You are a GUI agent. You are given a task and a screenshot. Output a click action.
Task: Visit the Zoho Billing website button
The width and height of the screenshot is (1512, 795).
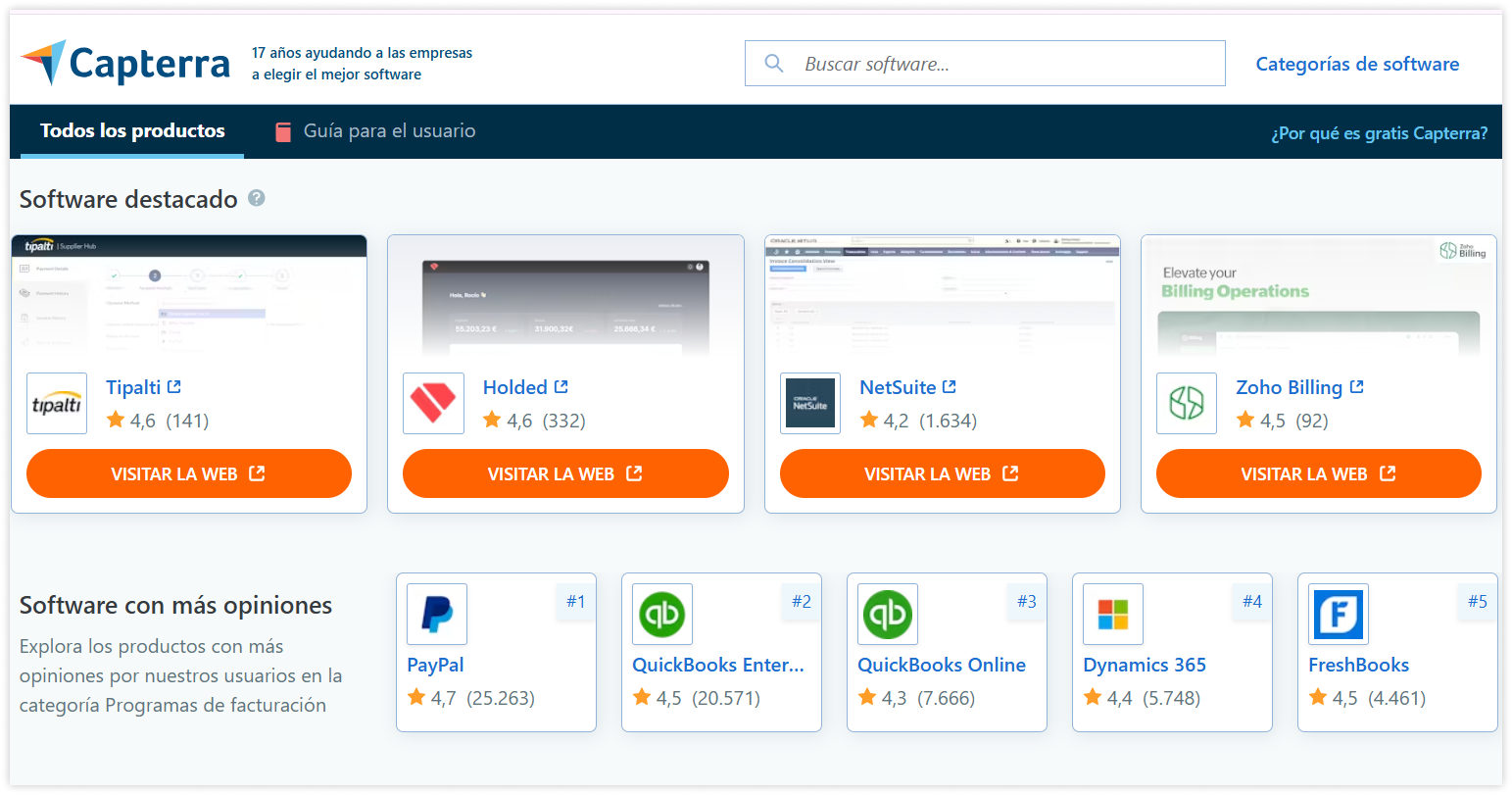pyautogui.click(x=1319, y=473)
